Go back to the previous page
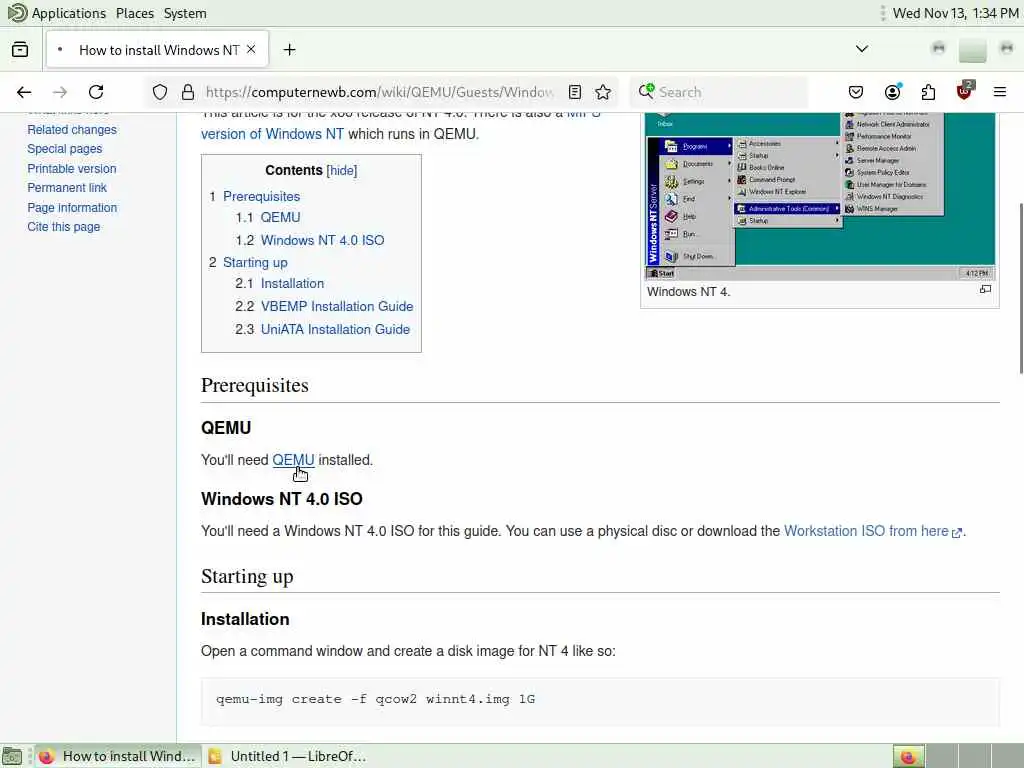The width and height of the screenshot is (1024, 768). (24, 92)
